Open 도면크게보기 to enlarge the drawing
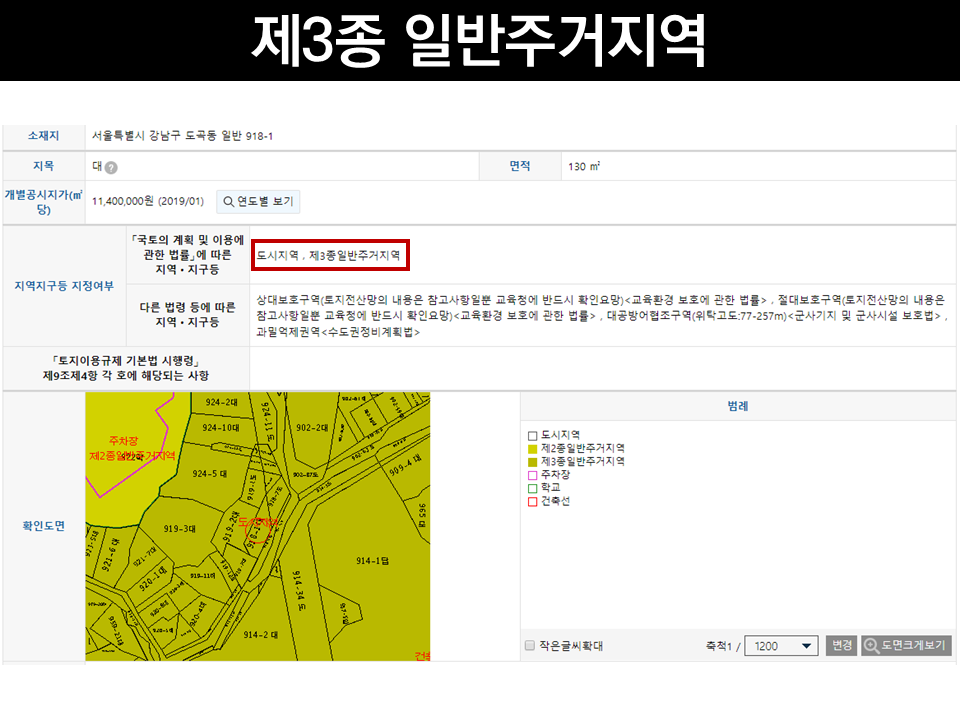Viewport: 960px width, 720px height. (x=898, y=645)
